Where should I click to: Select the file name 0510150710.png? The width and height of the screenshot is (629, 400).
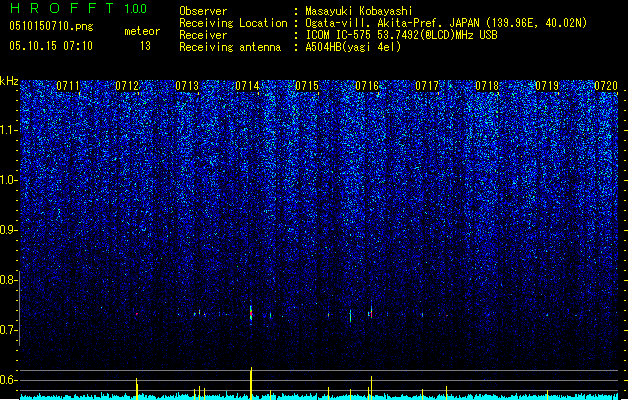[51, 26]
